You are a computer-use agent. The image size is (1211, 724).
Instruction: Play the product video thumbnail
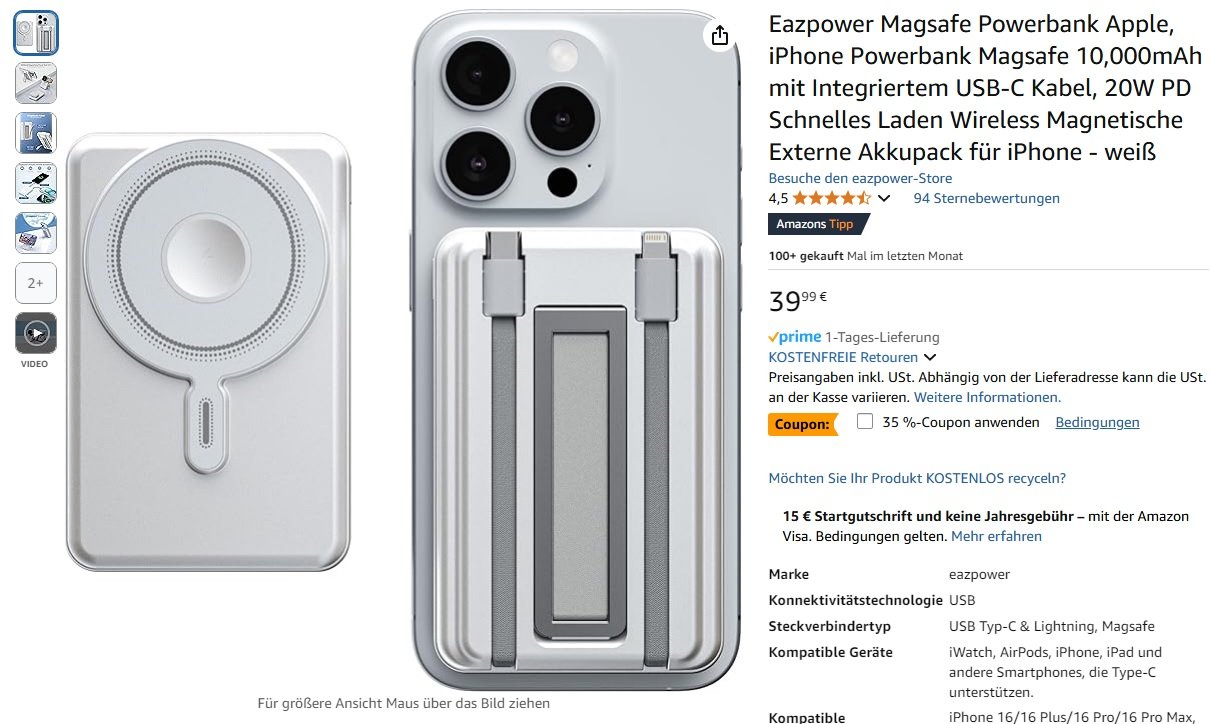[x=36, y=333]
